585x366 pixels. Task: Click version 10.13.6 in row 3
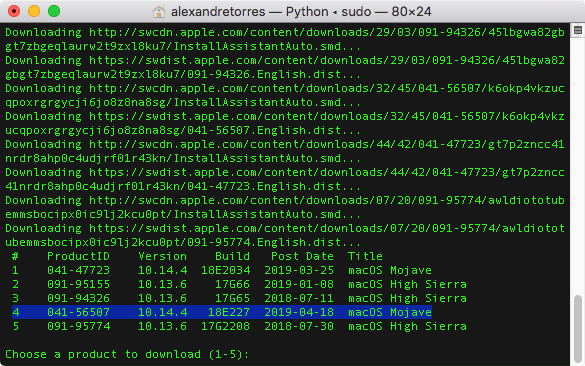pyautogui.click(x=162, y=298)
